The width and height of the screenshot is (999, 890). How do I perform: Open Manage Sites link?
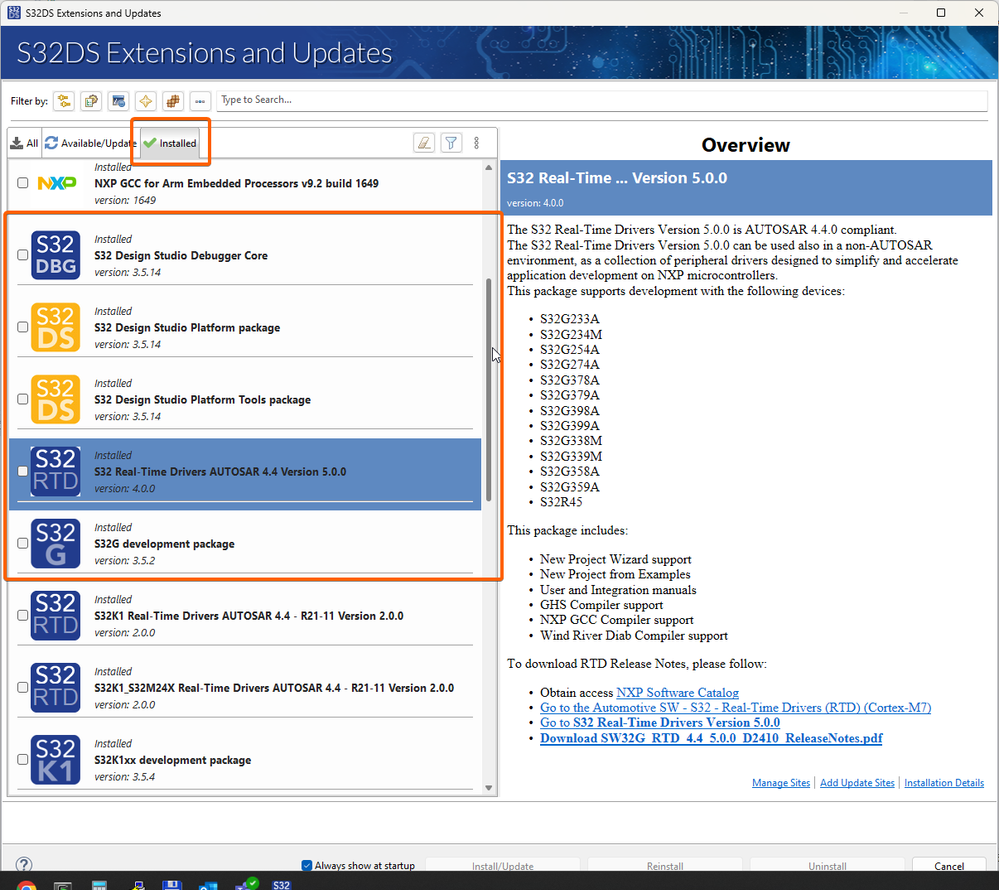[x=780, y=782]
